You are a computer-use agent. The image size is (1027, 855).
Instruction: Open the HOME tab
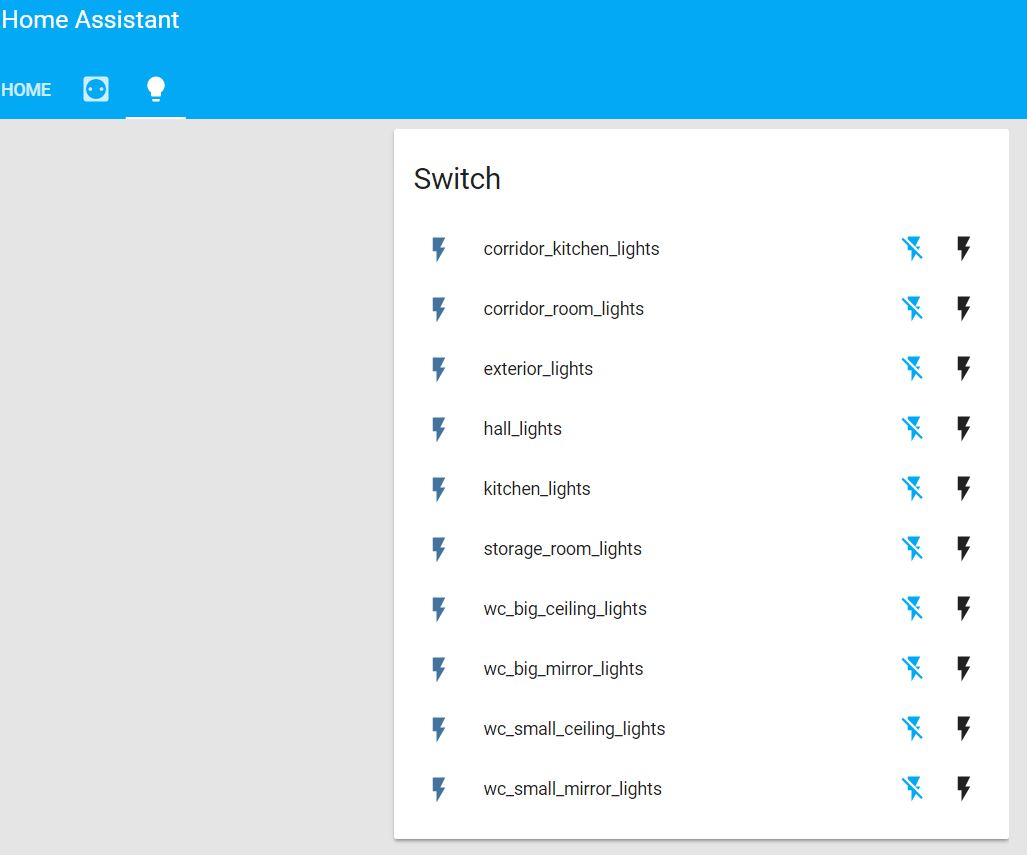26,90
